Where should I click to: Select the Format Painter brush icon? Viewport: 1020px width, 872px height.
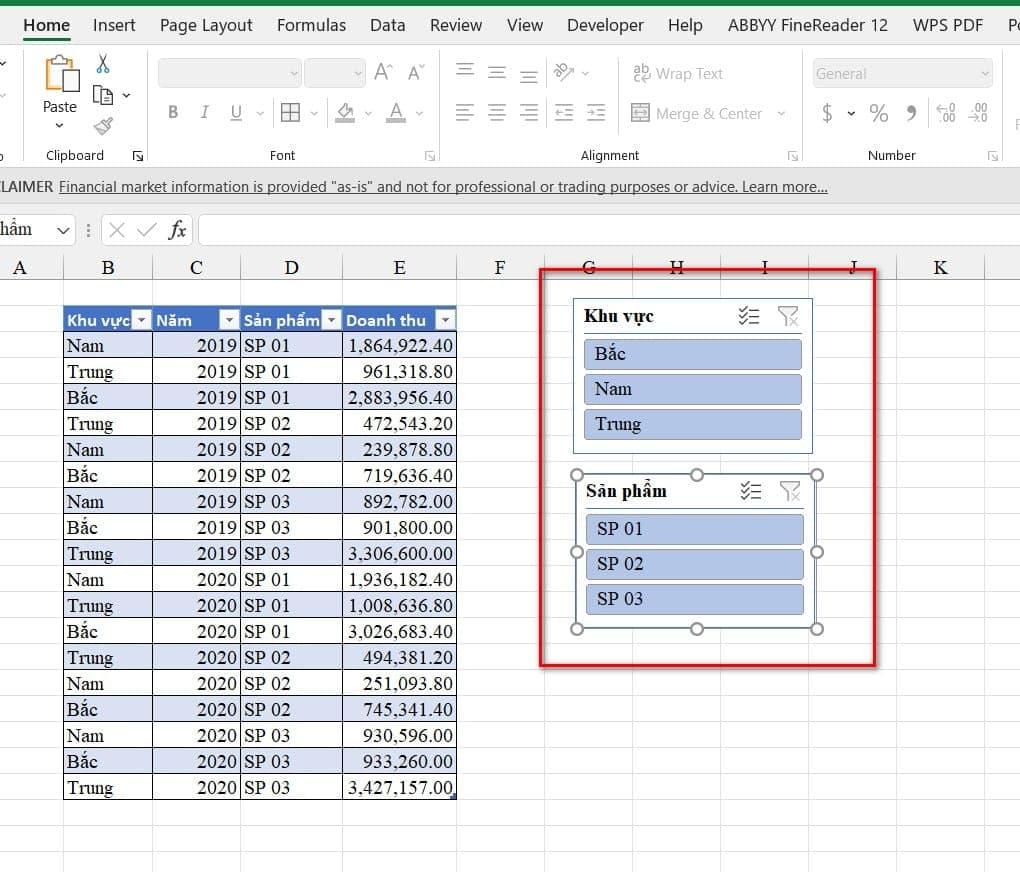pos(103,126)
